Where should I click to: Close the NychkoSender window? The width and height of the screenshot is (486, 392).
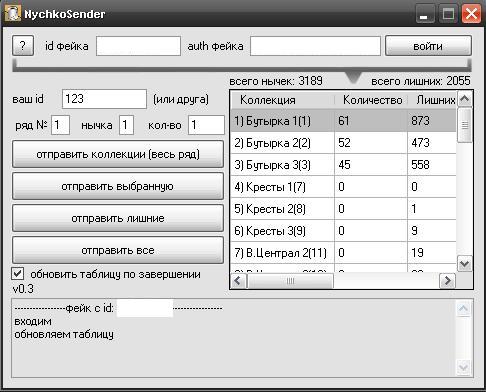click(x=471, y=14)
